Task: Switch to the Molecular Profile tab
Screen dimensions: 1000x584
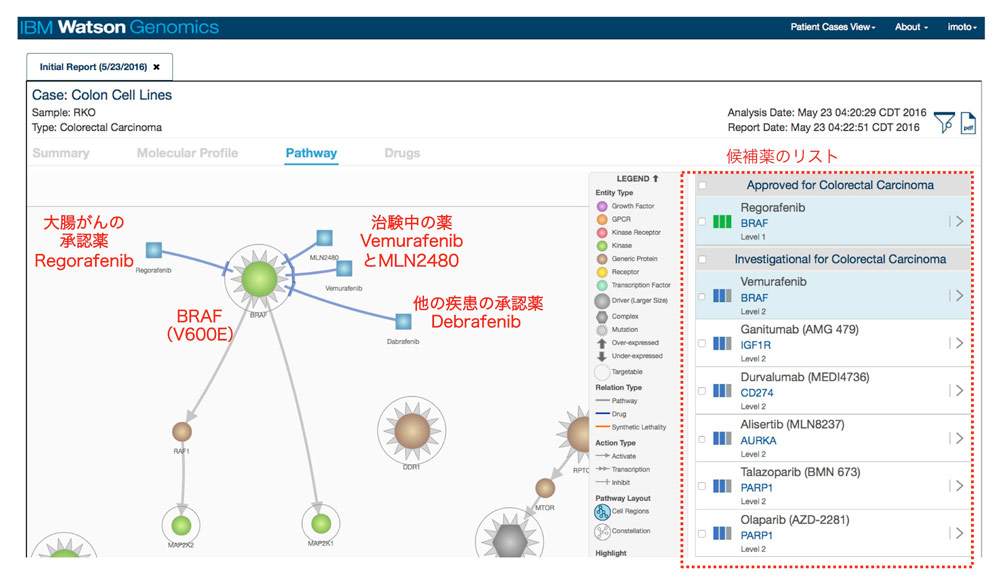Action: tap(188, 153)
